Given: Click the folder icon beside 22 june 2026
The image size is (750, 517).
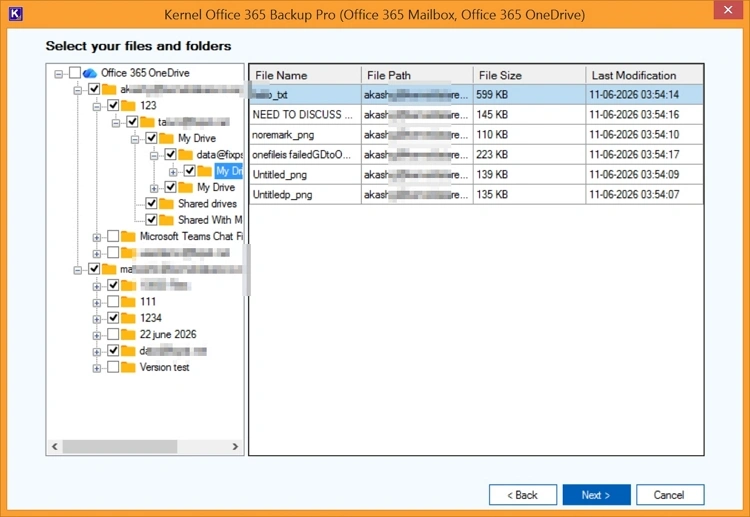Looking at the screenshot, I should [x=128, y=334].
